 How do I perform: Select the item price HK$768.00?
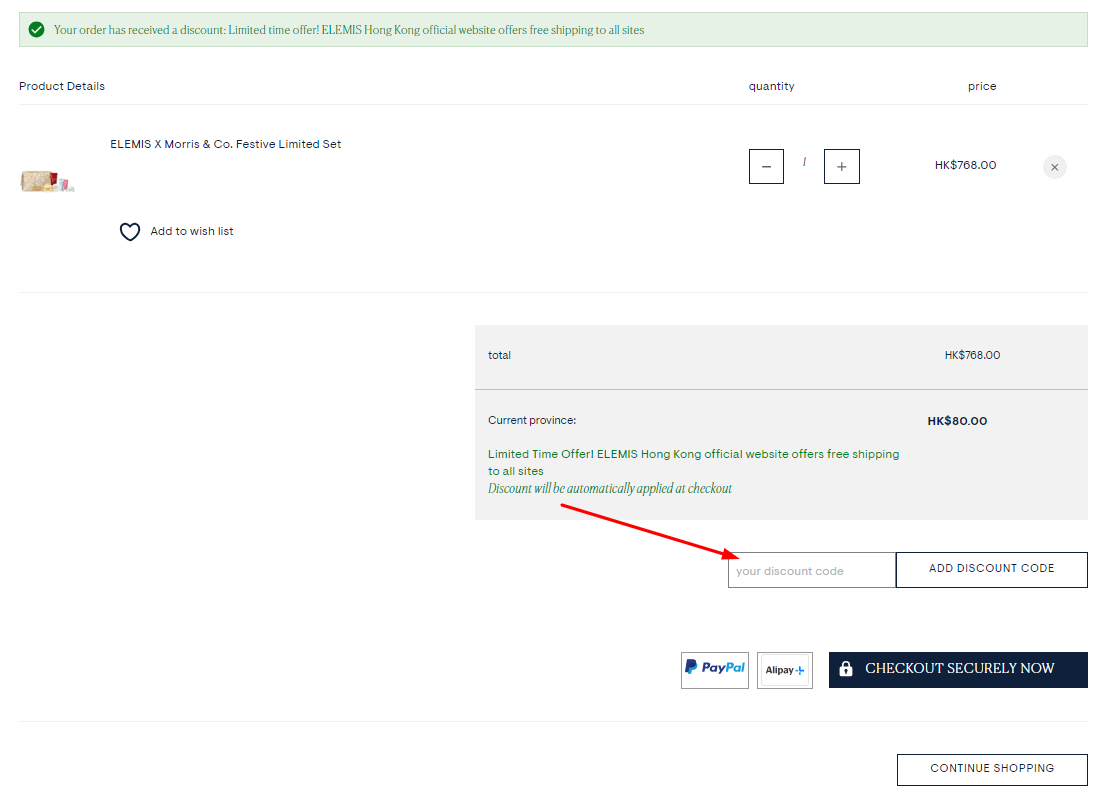[x=965, y=165]
